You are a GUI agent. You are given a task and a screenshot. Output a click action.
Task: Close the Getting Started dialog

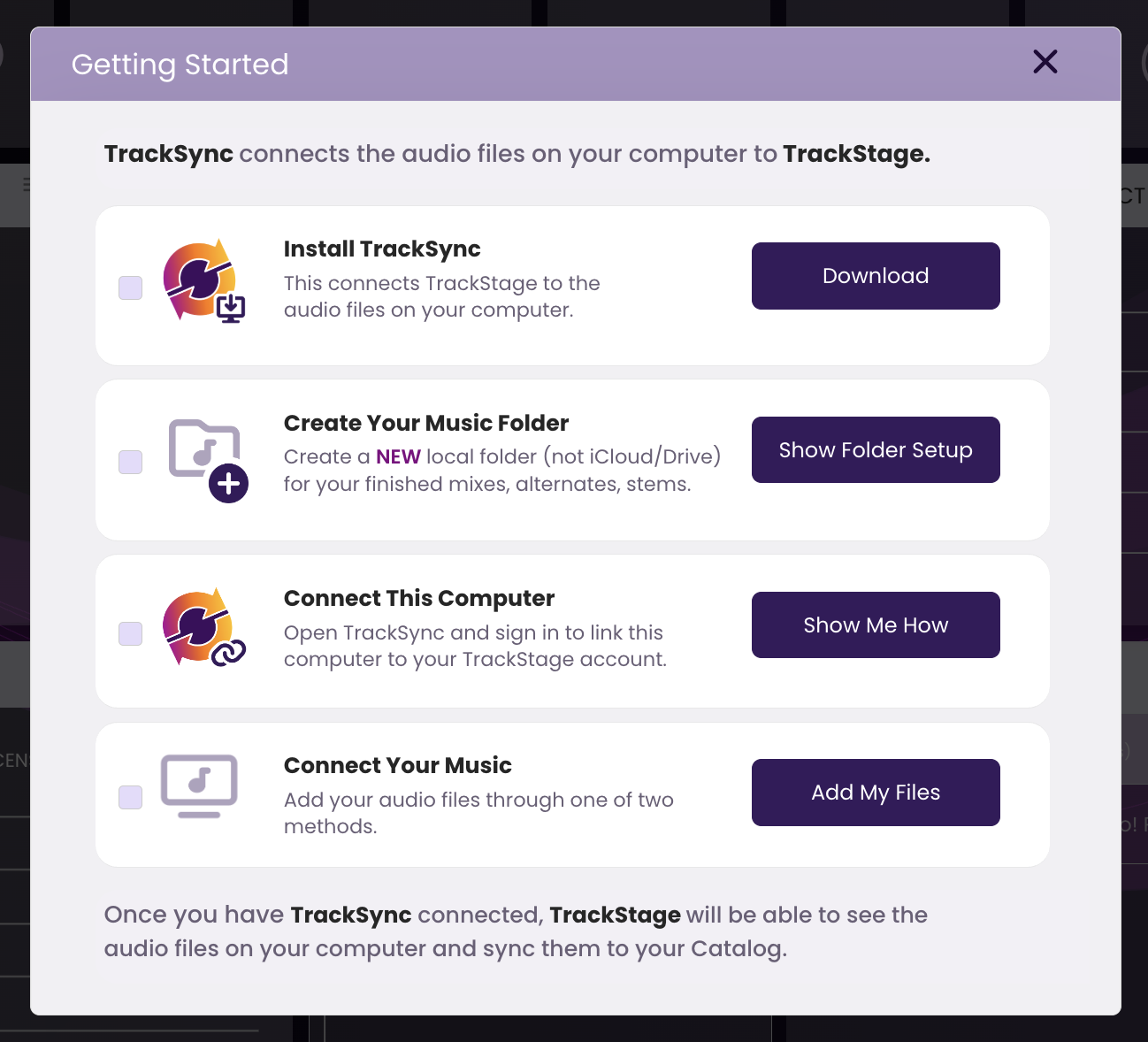tap(1045, 62)
